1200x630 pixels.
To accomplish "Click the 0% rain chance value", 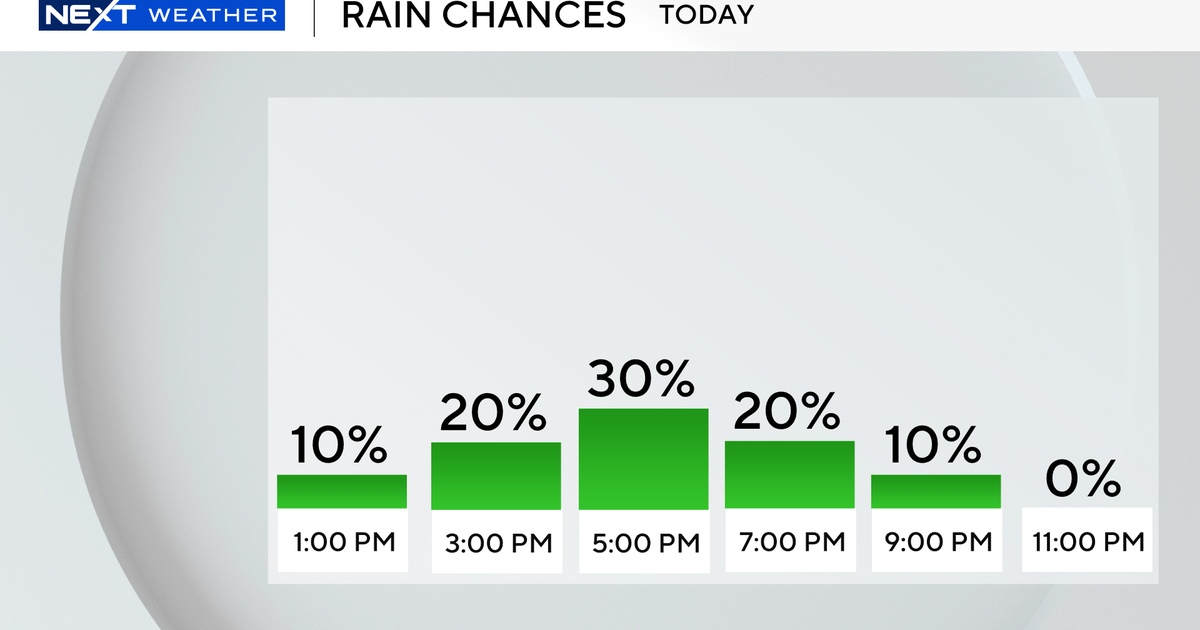I will [1083, 480].
